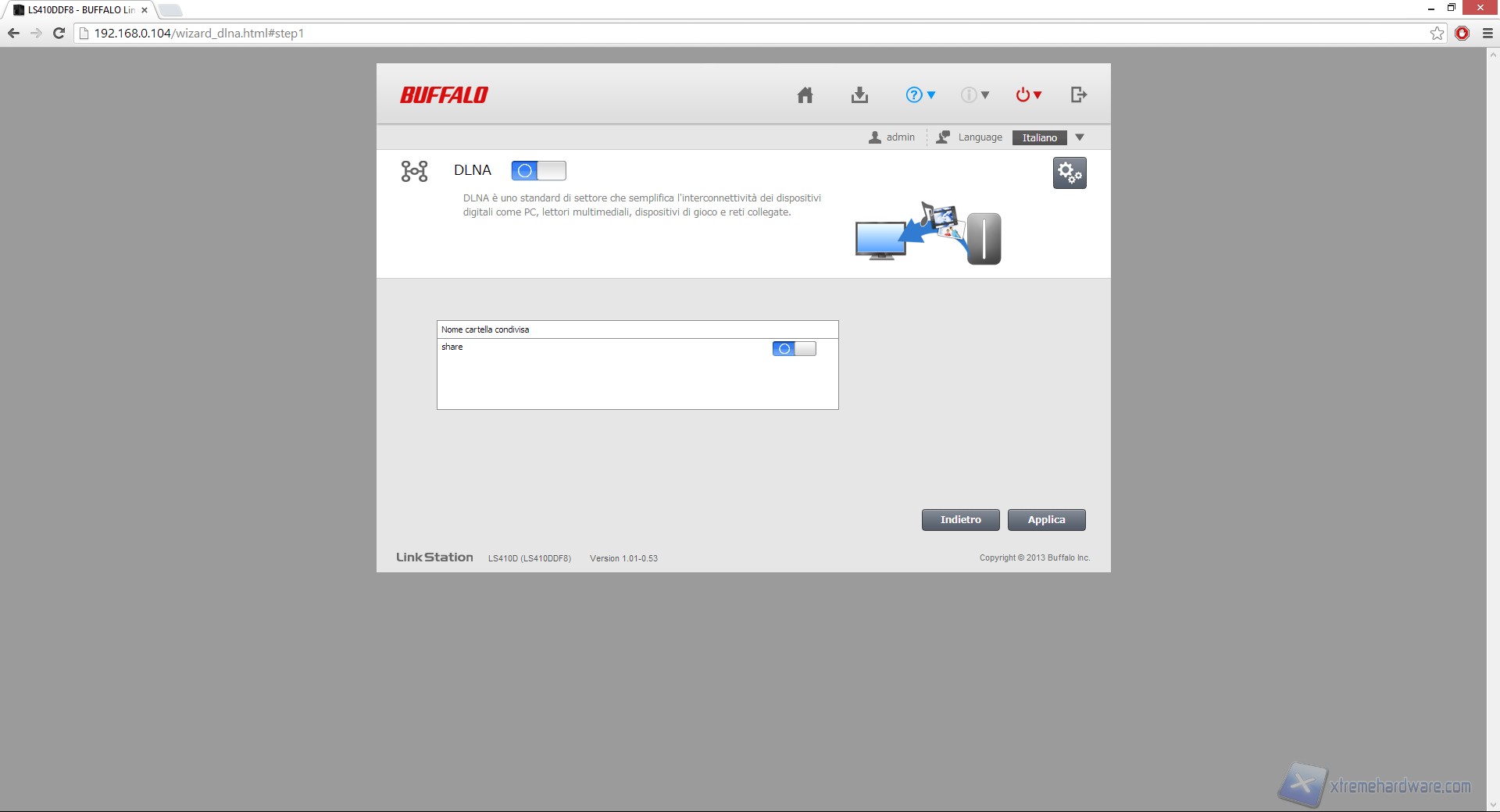Open the Chrome hamburger menu
Viewport: 1500px width, 812px height.
tap(1487, 33)
